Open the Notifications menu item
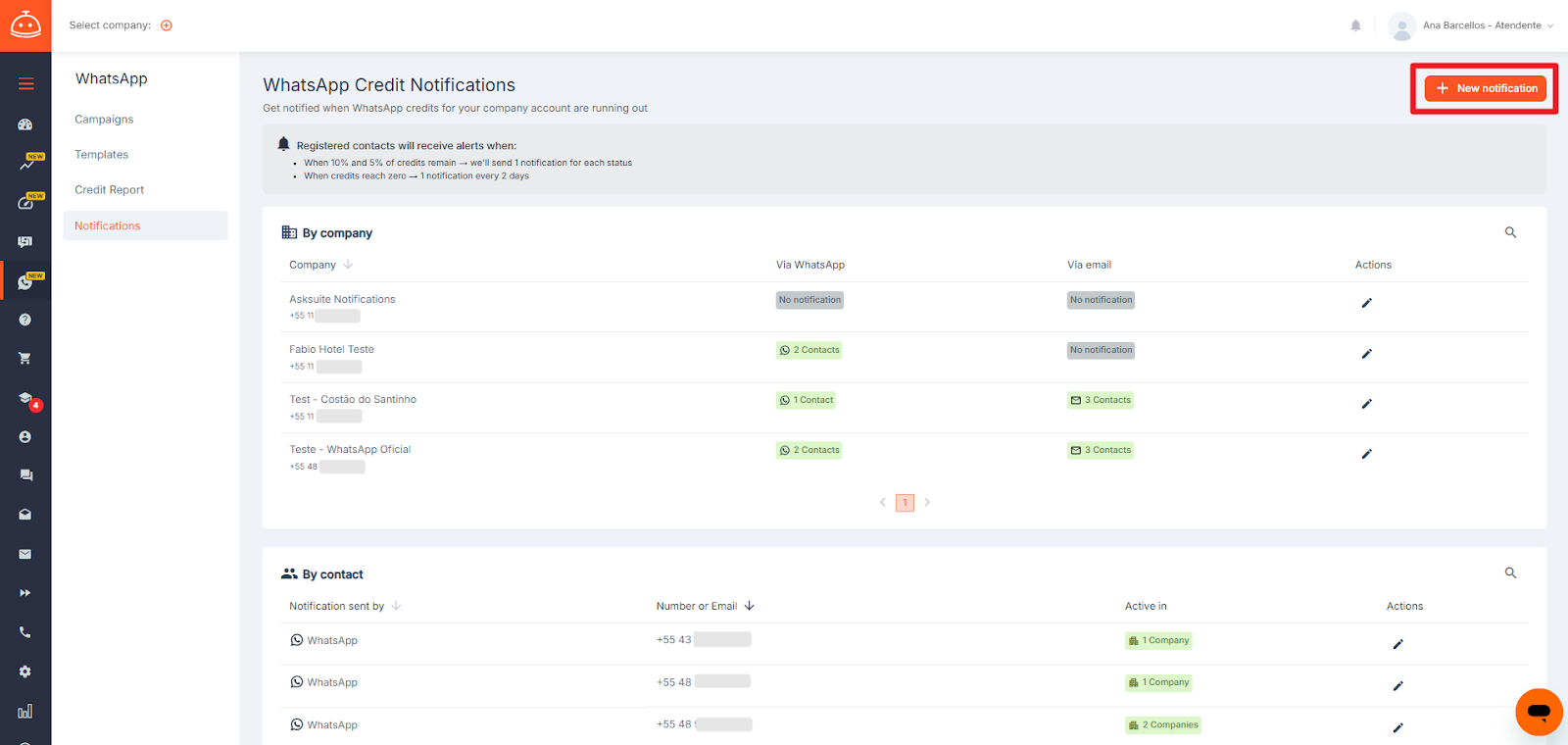This screenshot has width=1568, height=745. click(145, 225)
